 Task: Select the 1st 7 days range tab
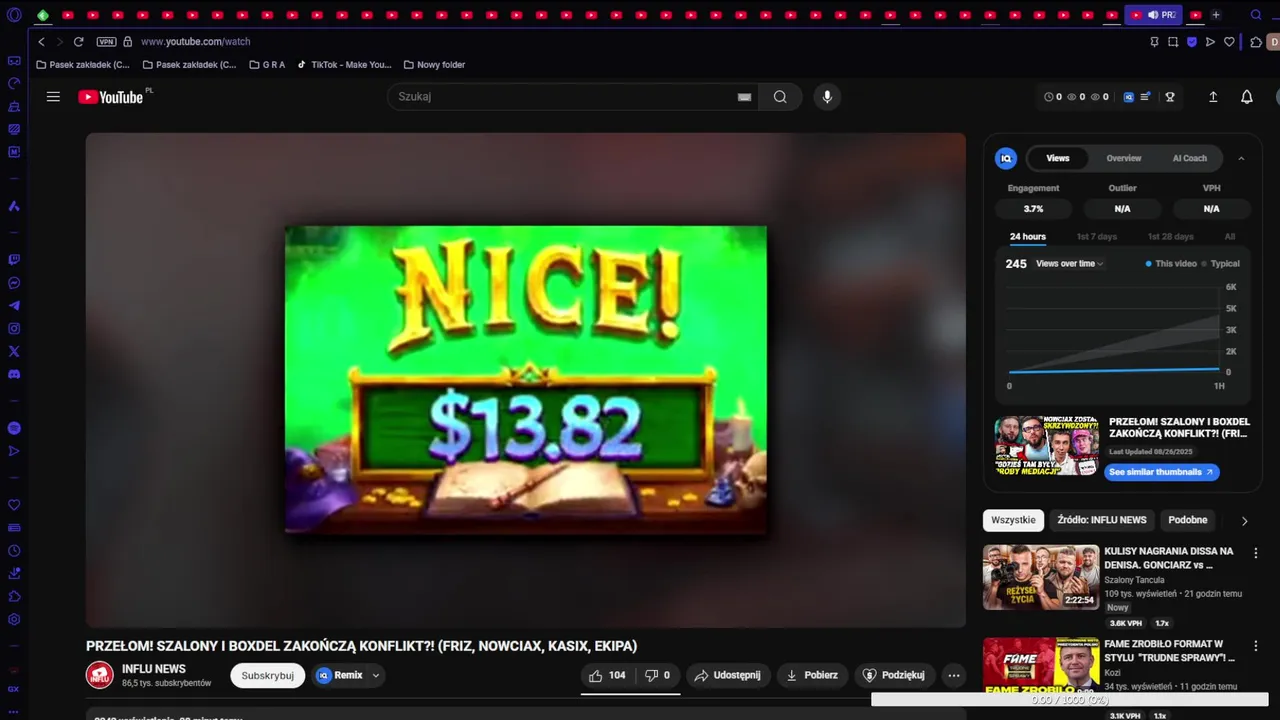[x=1097, y=237]
